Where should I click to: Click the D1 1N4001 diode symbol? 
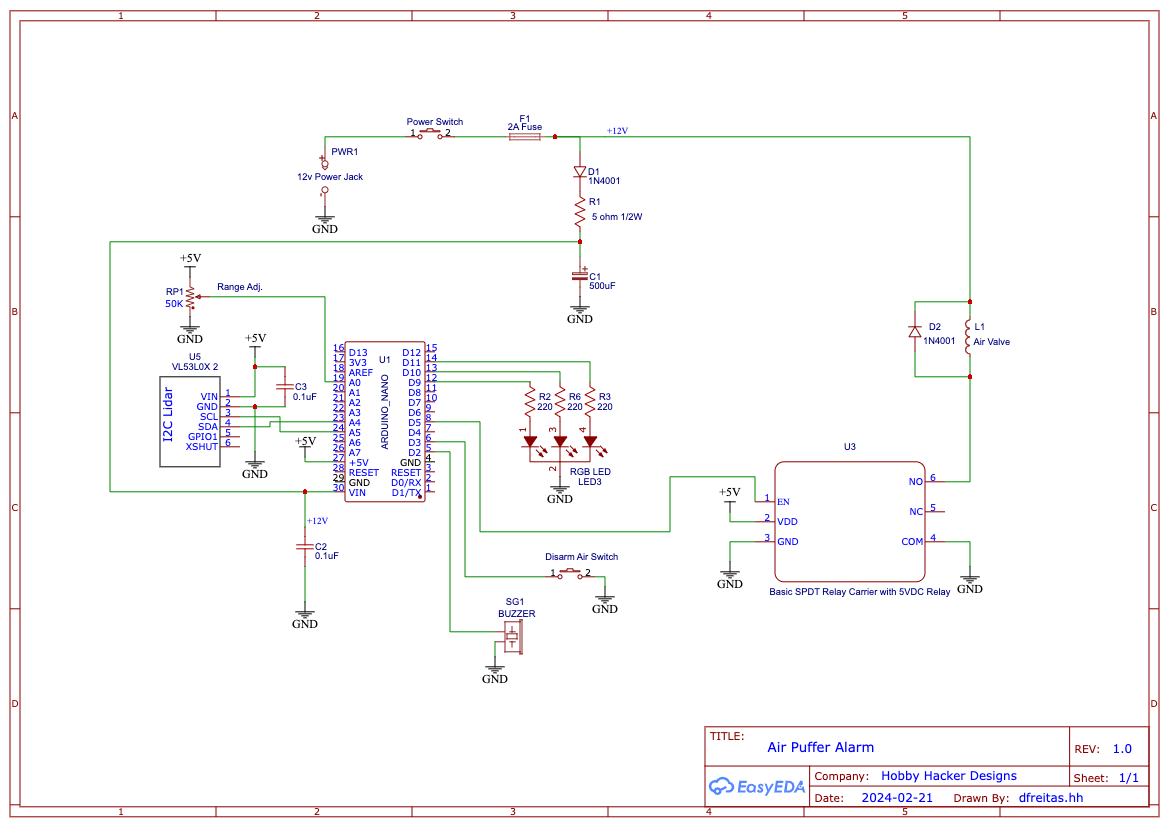coord(580,172)
